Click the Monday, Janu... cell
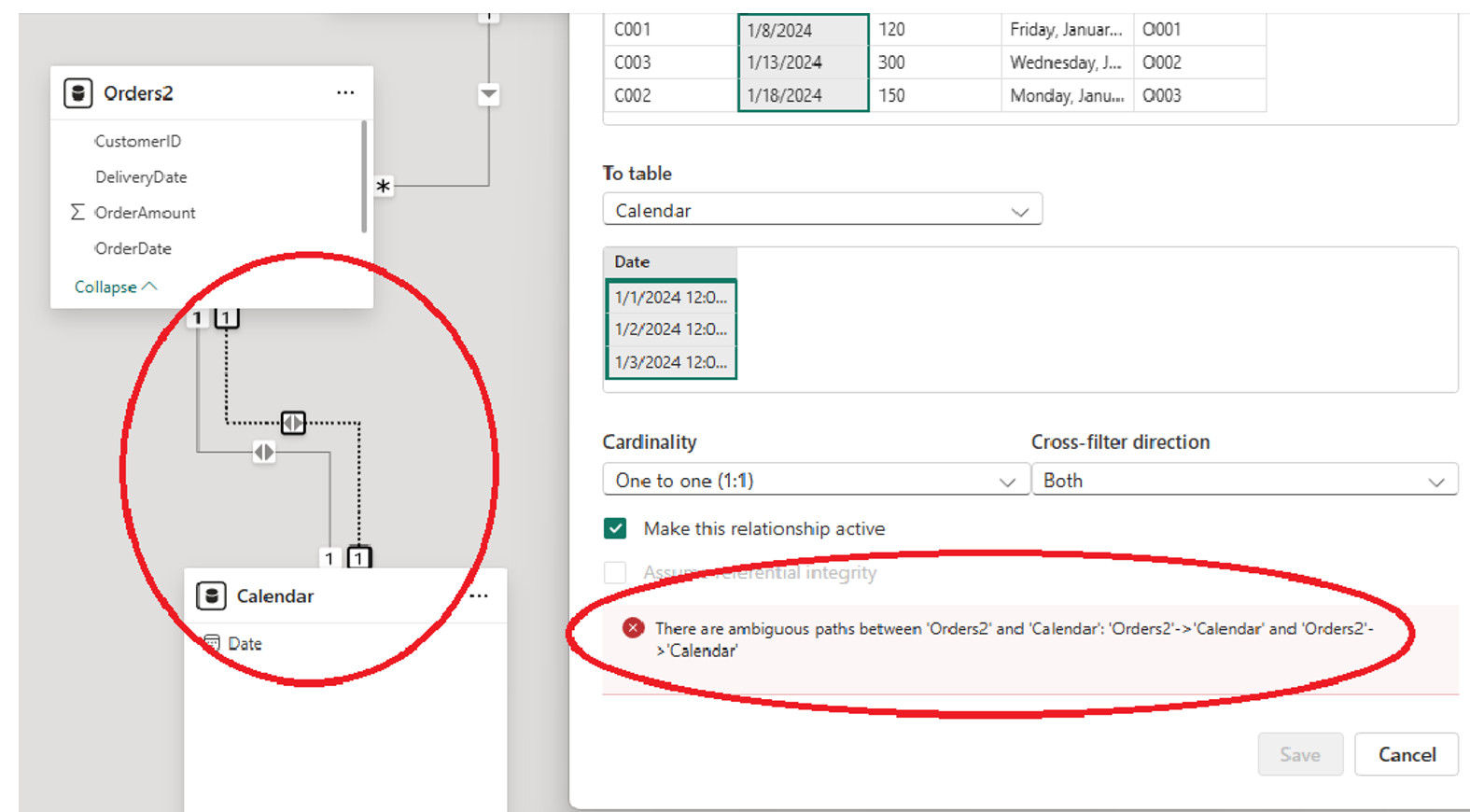Viewport: 1470px width, 812px height. 1068,95
